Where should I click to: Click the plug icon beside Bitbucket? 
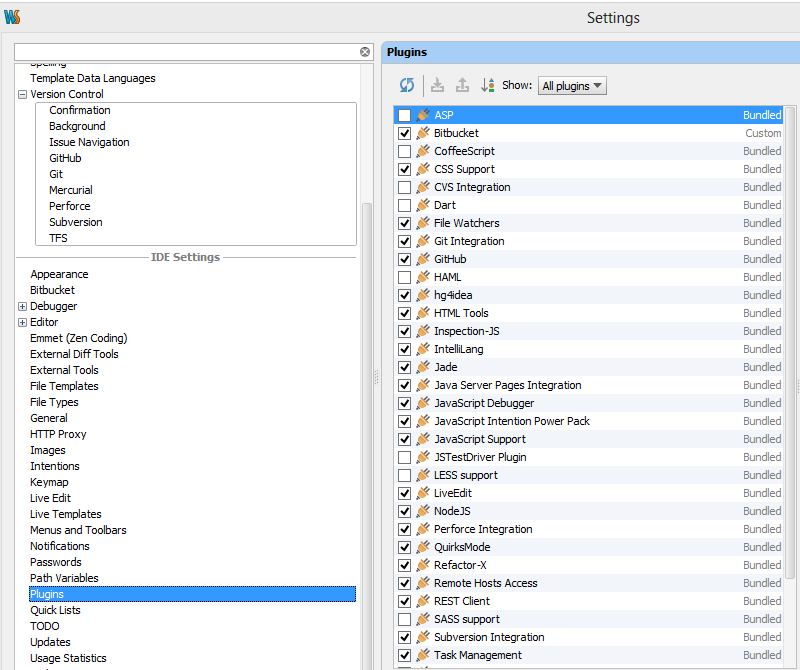tap(423, 133)
